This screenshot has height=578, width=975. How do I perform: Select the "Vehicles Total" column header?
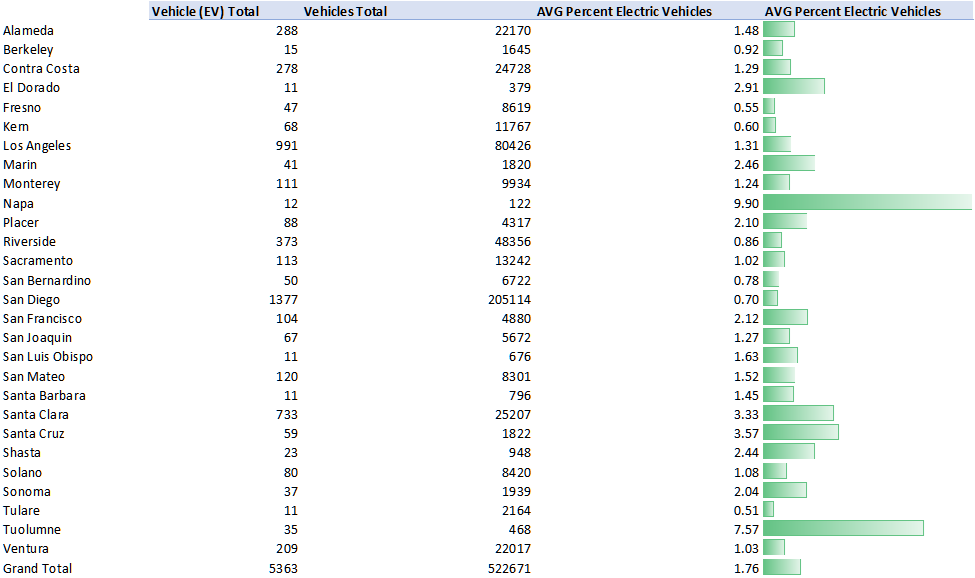point(345,11)
